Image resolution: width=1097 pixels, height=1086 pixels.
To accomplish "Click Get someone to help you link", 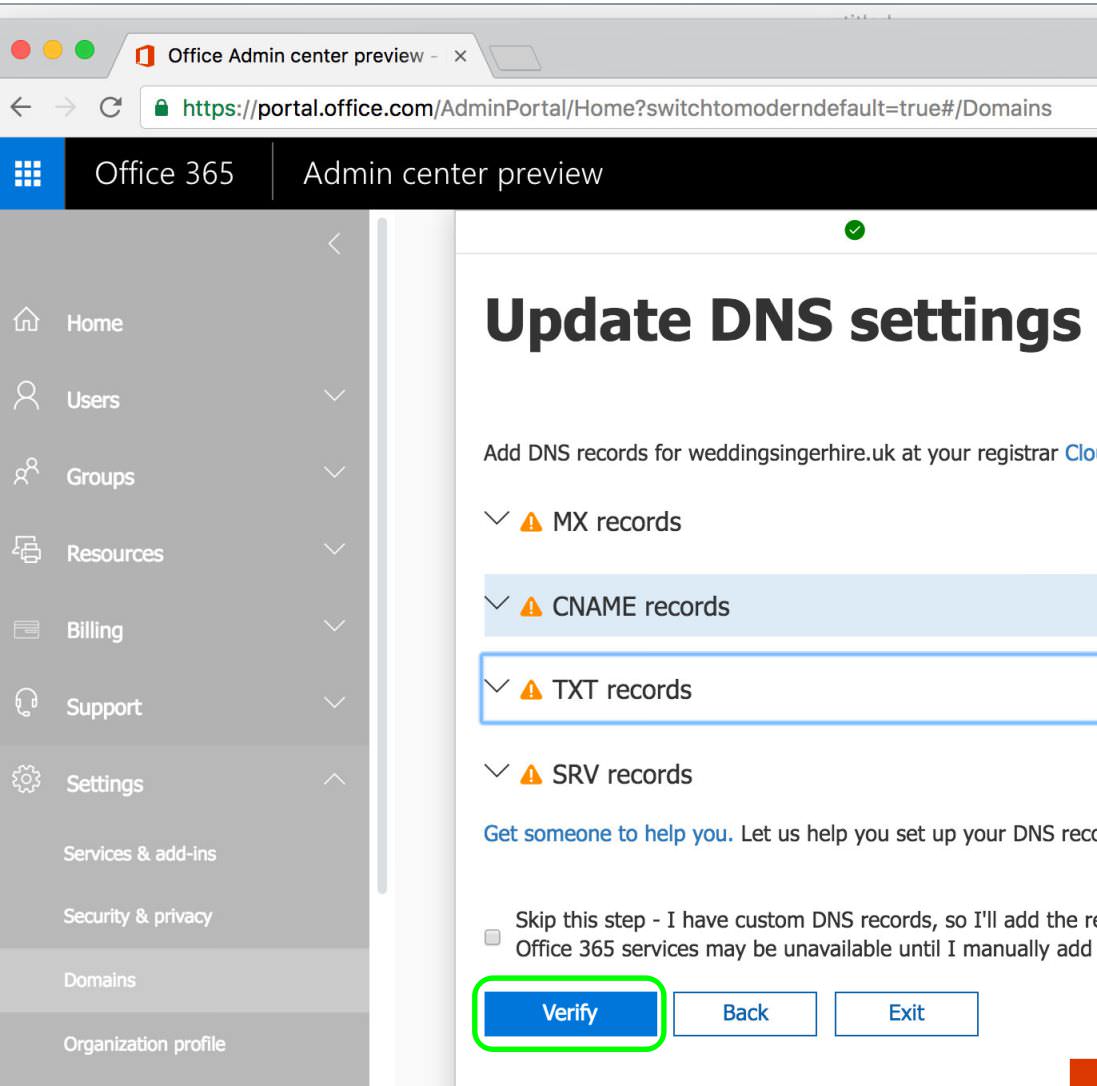I will 608,833.
